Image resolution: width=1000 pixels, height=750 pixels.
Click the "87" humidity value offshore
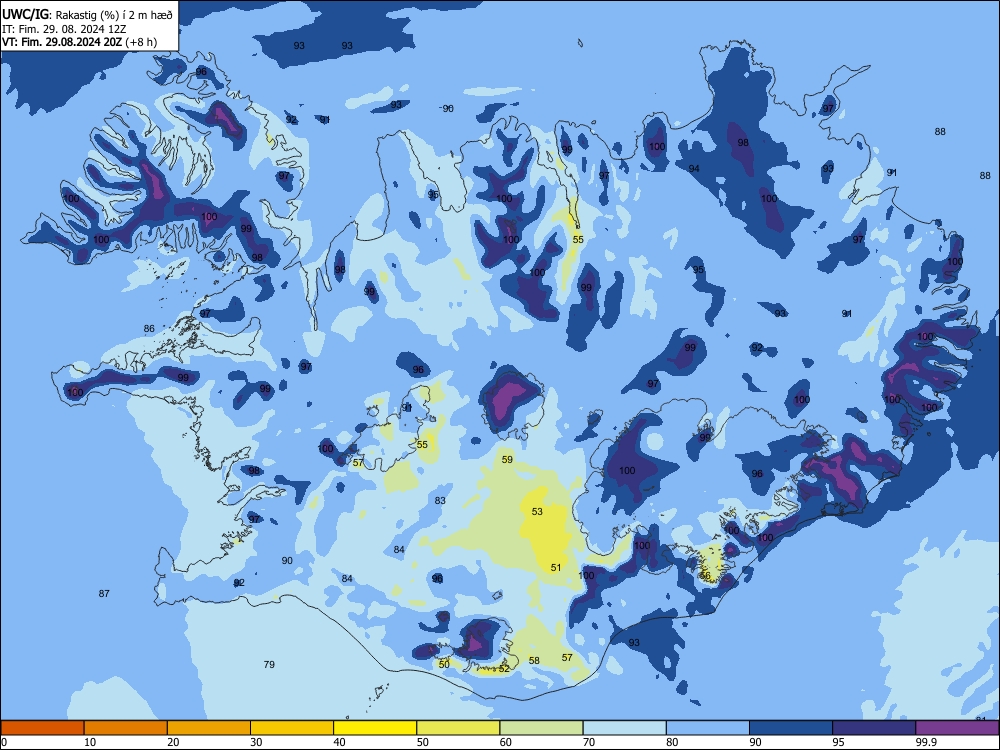(104, 593)
